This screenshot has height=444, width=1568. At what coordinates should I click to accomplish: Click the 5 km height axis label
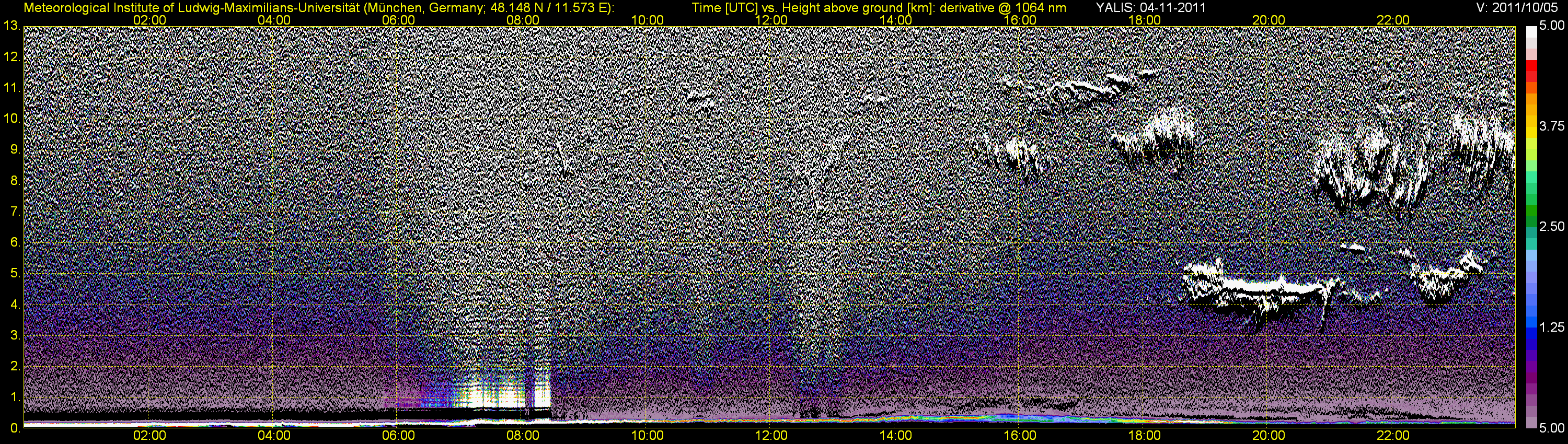[15, 274]
